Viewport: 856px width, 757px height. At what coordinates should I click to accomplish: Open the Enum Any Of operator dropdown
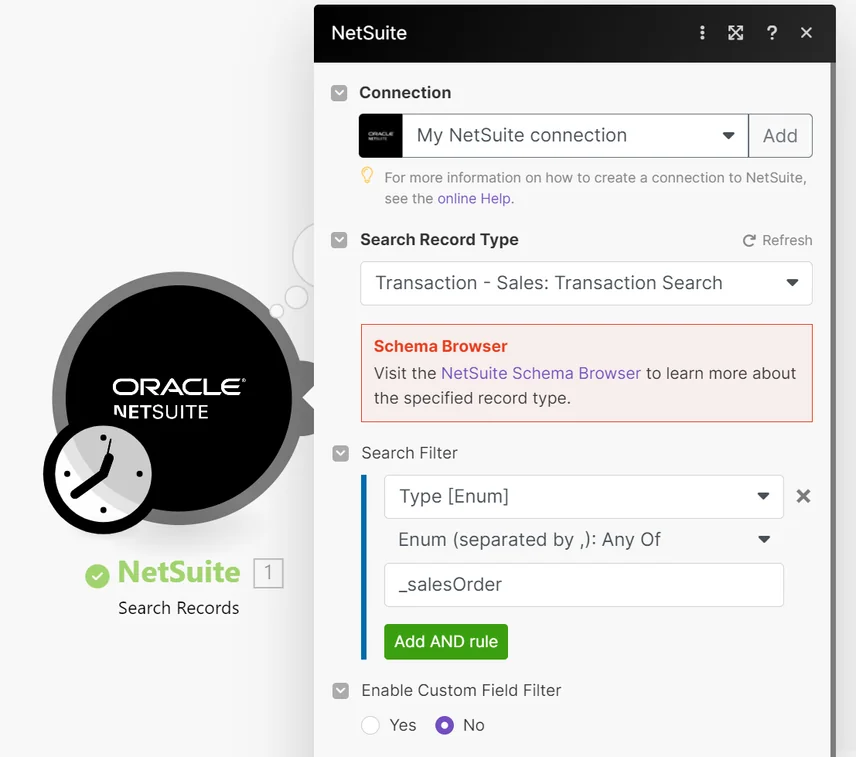point(584,540)
